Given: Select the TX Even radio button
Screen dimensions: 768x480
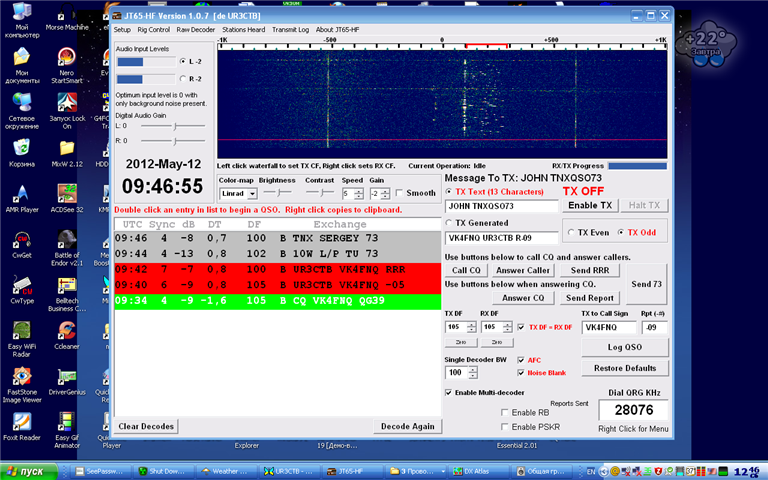Looking at the screenshot, I should (572, 232).
